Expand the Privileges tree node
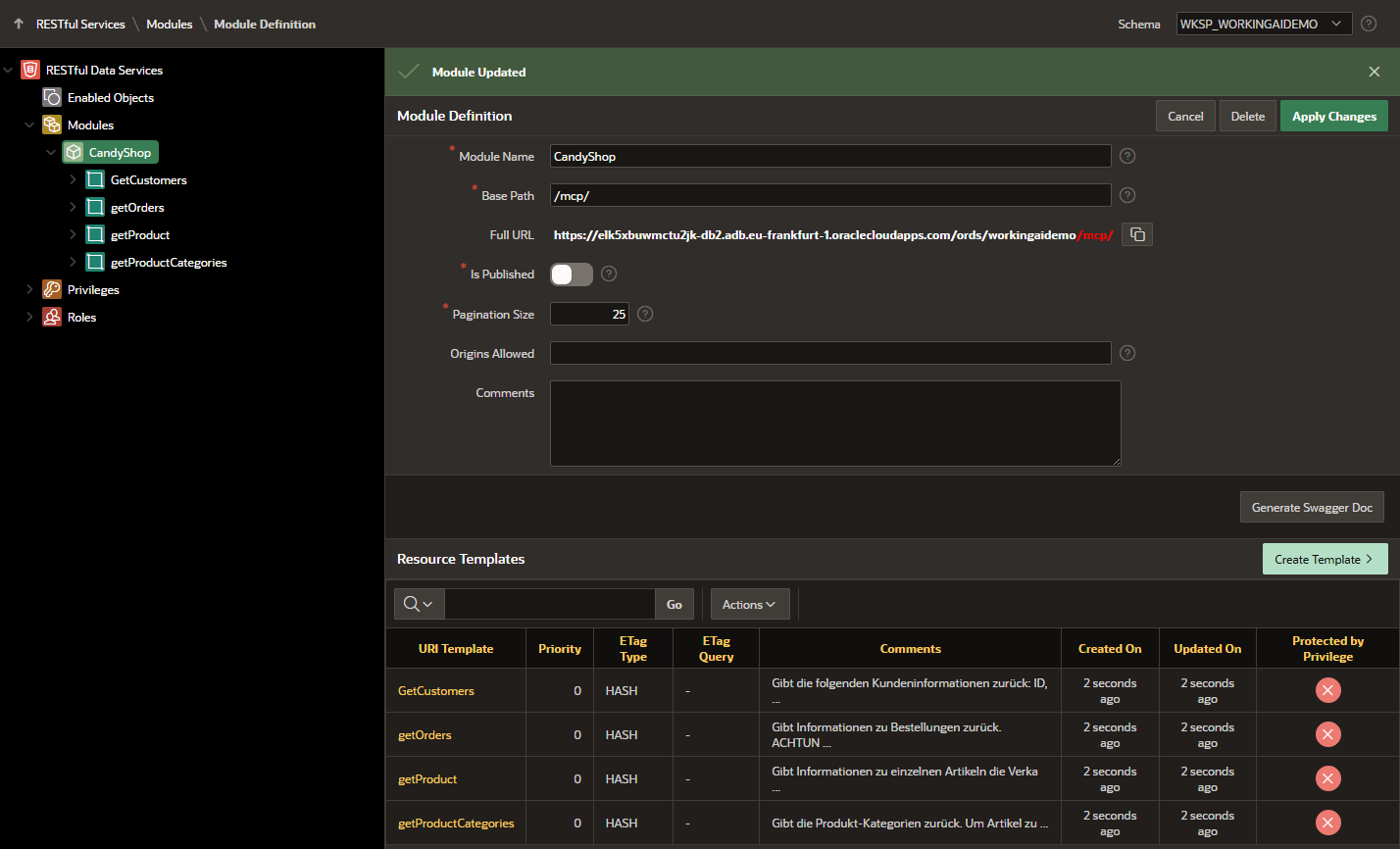1400x849 pixels. 29,290
